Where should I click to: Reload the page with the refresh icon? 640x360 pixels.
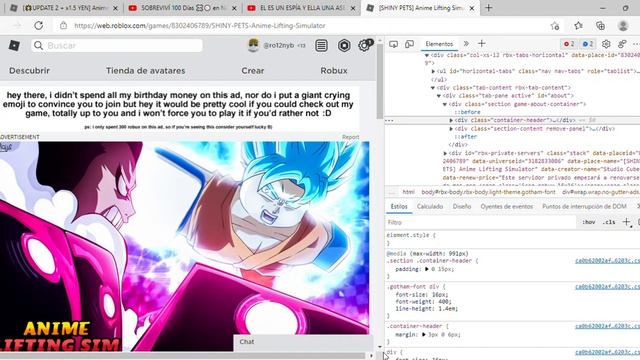point(39,26)
